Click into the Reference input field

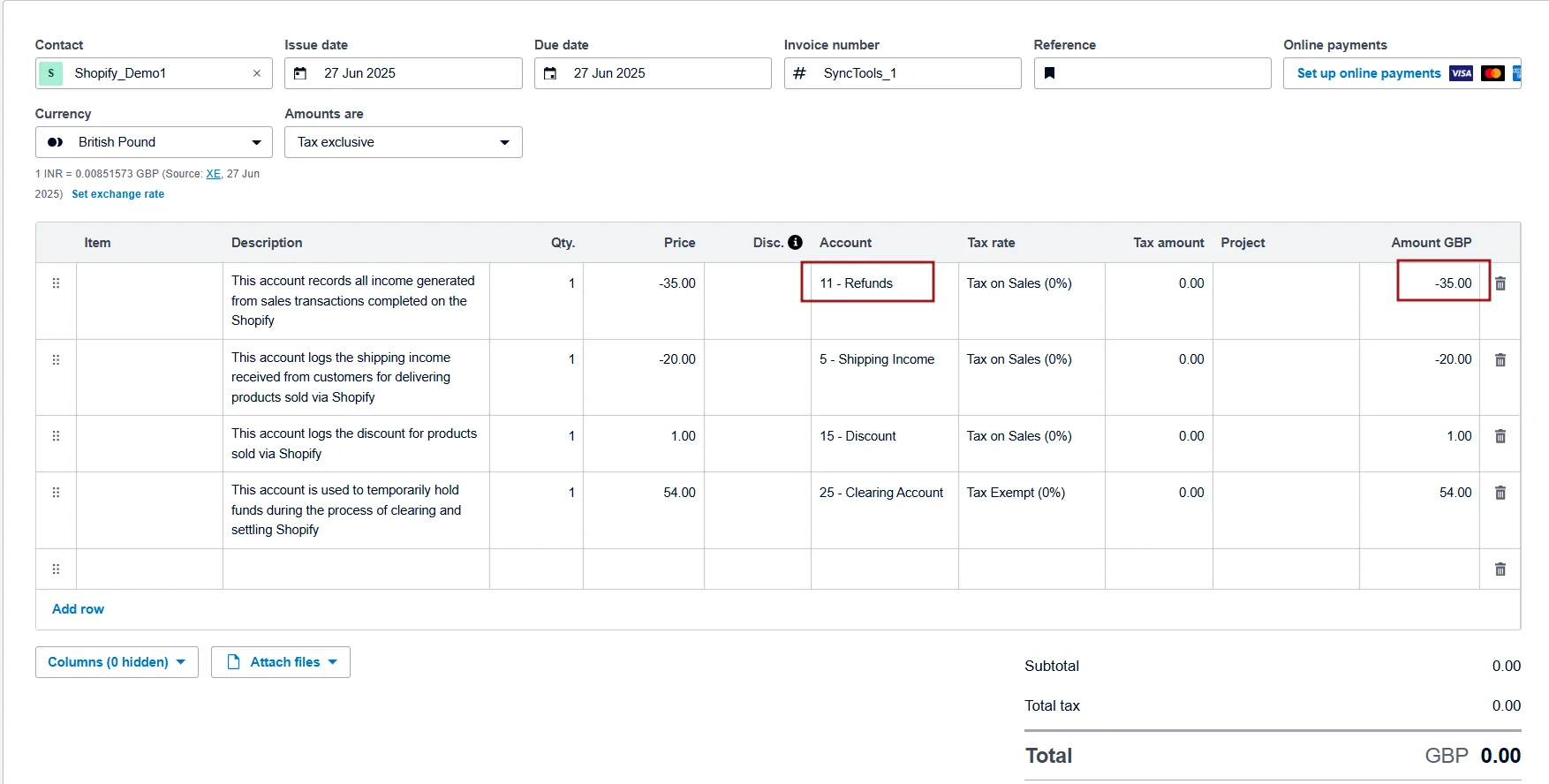pos(1161,73)
